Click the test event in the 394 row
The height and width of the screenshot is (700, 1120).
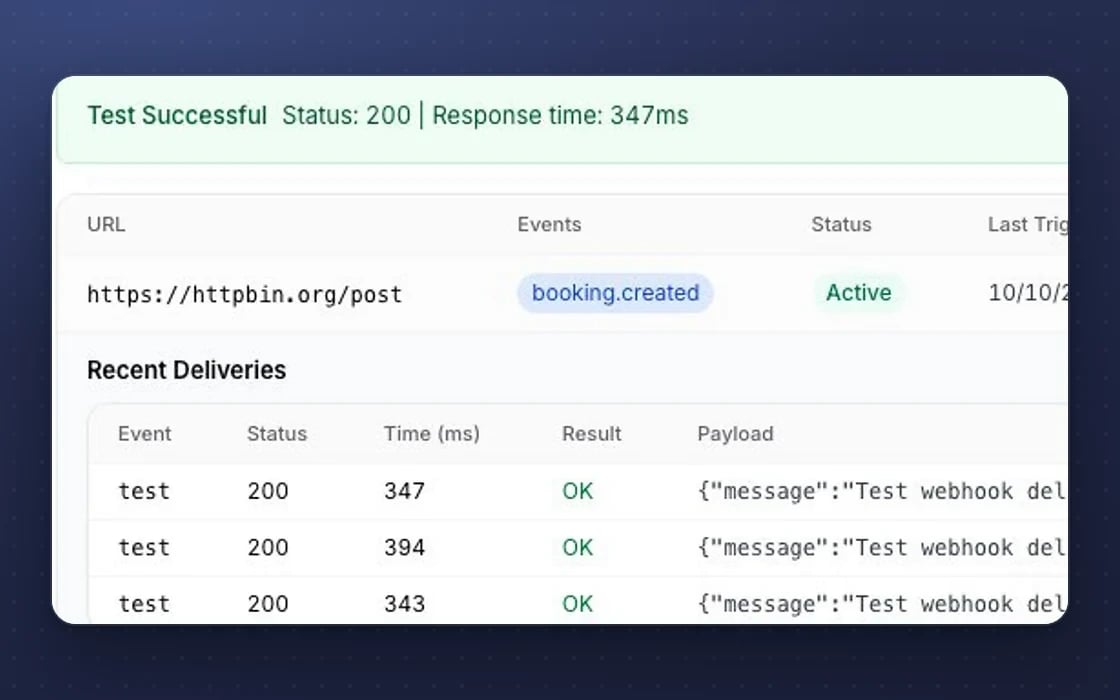point(144,548)
